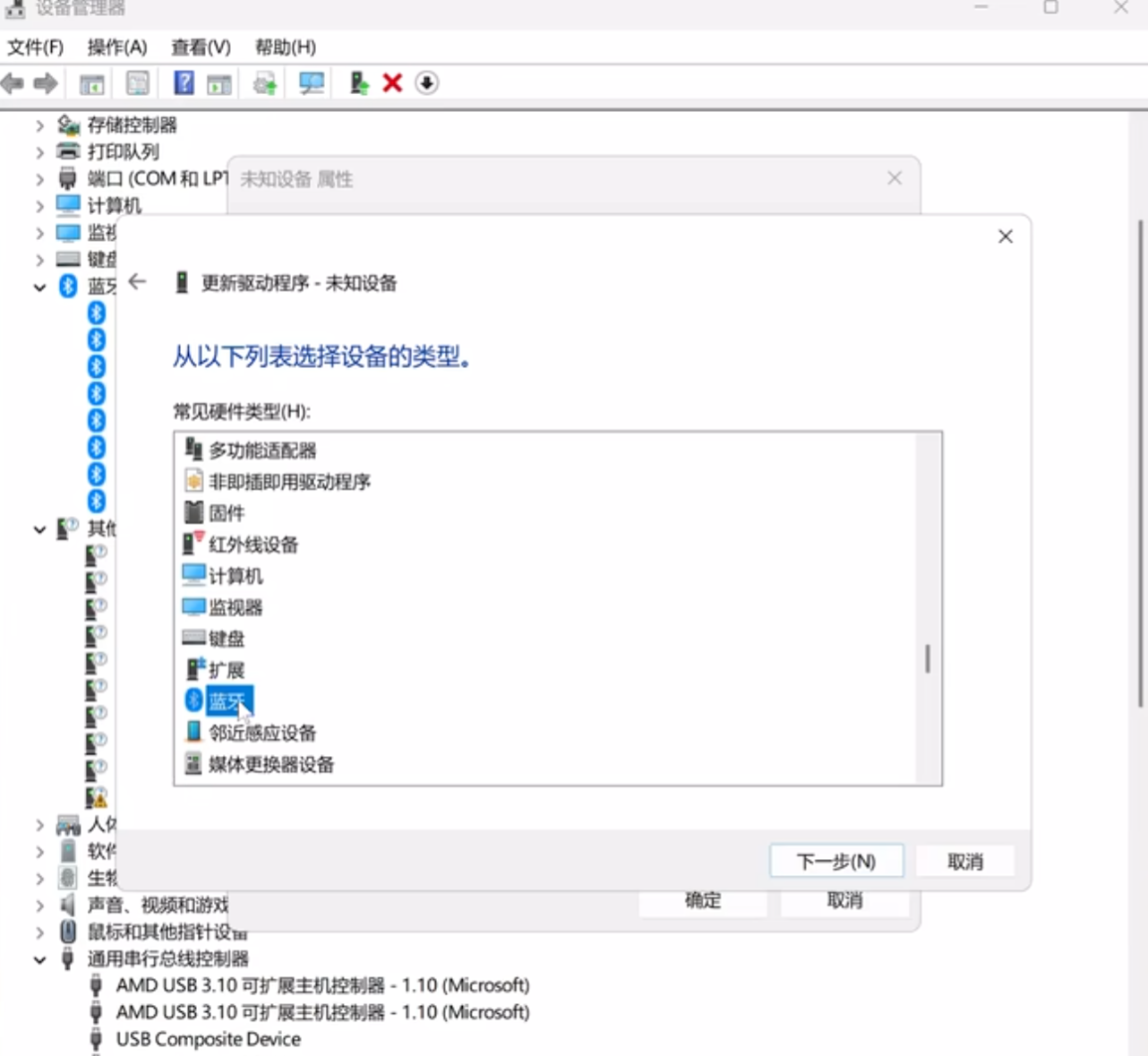1148x1056 pixels.
Task: Select 媒体更换器设备 in the hardware type list
Action: pyautogui.click(x=271, y=764)
